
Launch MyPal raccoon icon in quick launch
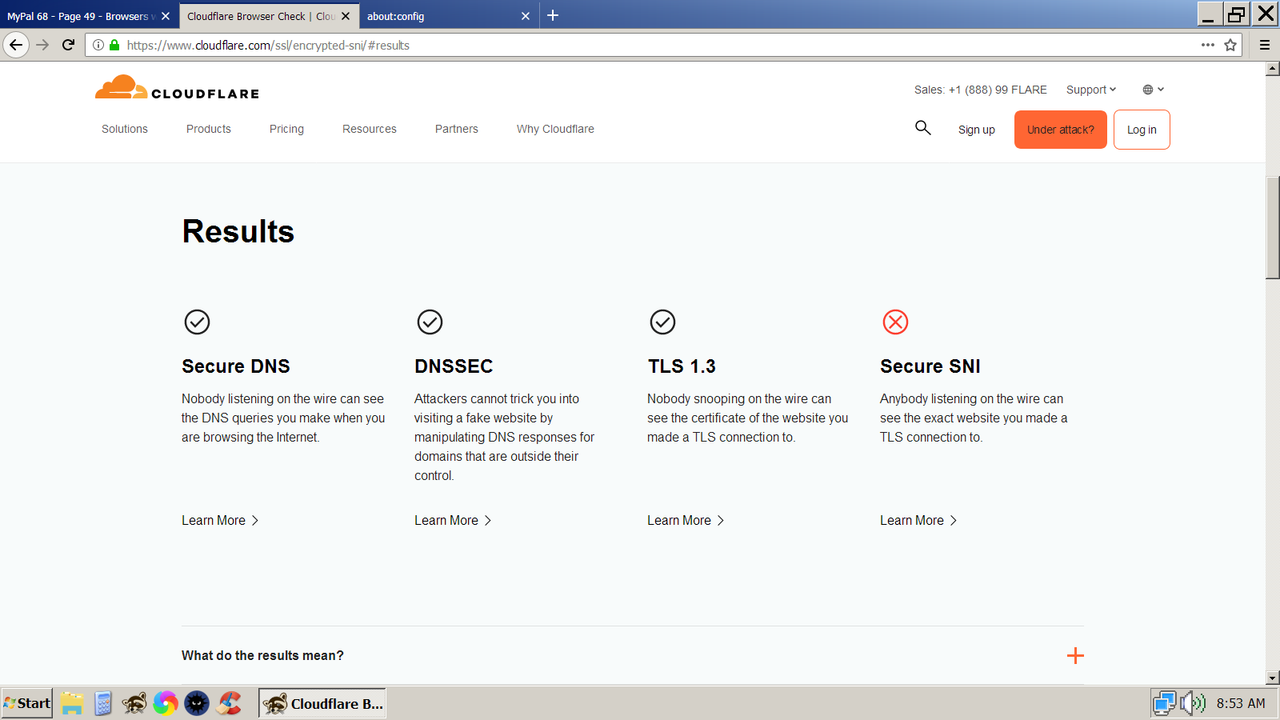pos(134,704)
